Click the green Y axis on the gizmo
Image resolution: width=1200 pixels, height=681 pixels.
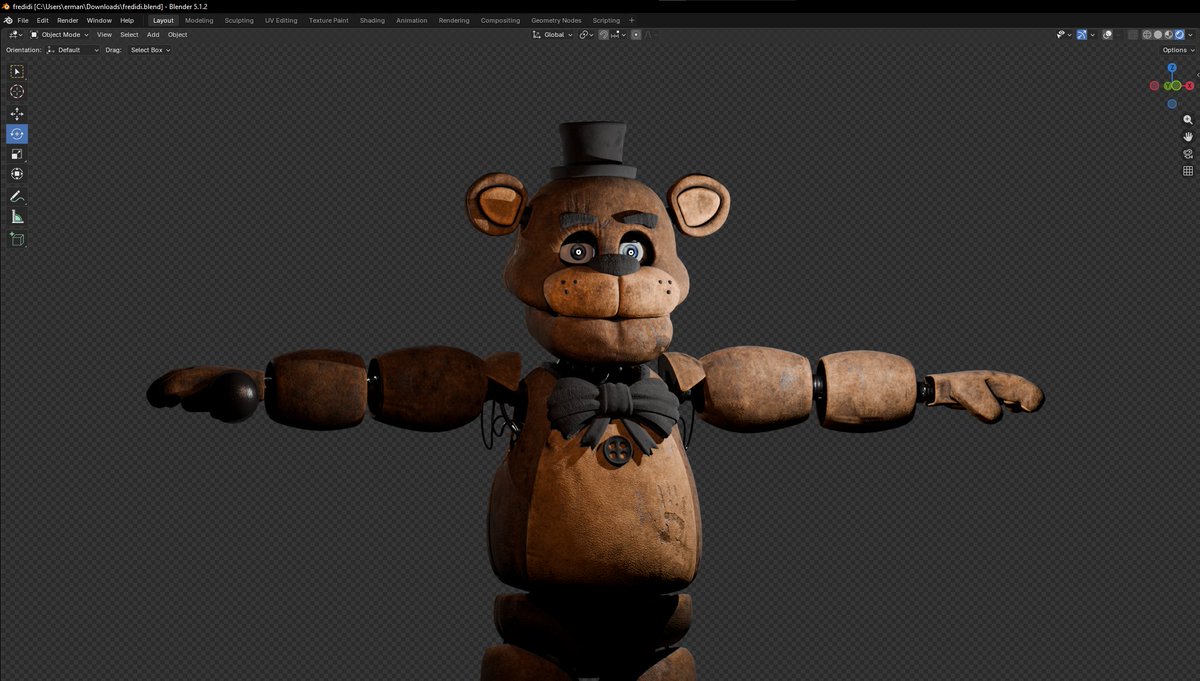coord(1166,86)
